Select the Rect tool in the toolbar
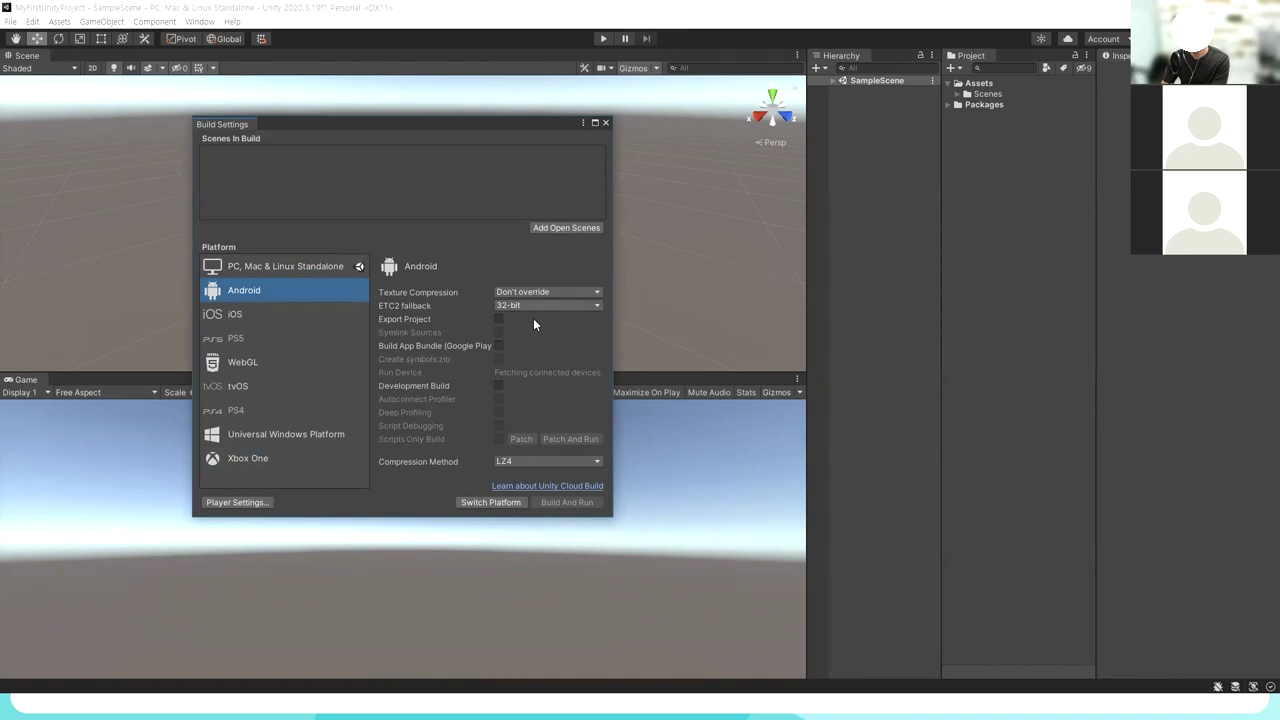Viewport: 1280px width, 720px height. point(101,39)
